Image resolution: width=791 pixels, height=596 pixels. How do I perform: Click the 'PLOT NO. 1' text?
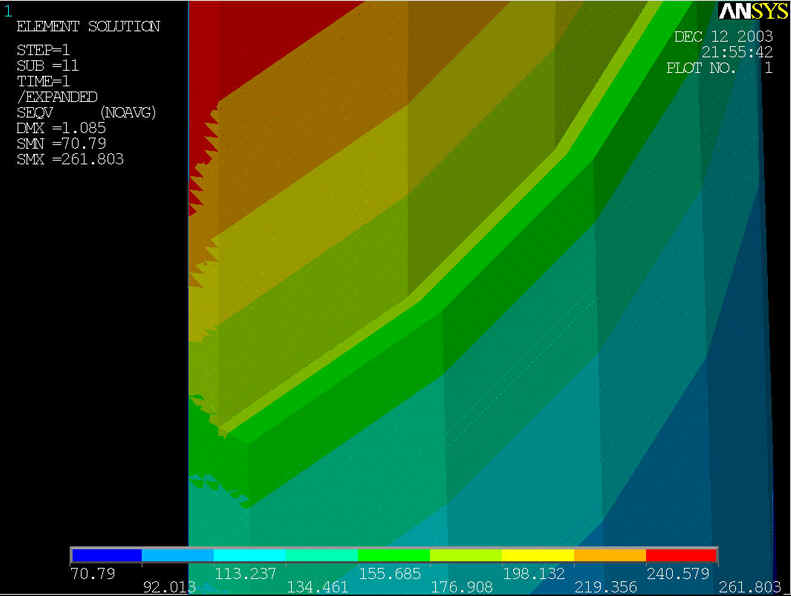click(x=719, y=68)
